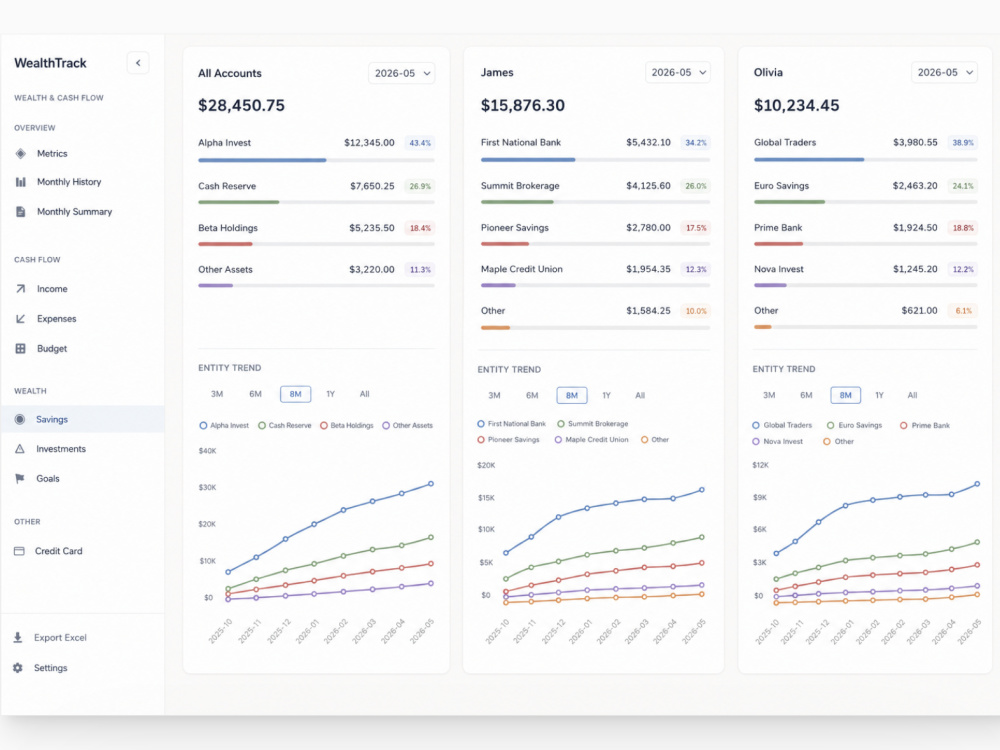Select 1Y range in James trend
Screen dimensions: 1000x750
(607, 395)
